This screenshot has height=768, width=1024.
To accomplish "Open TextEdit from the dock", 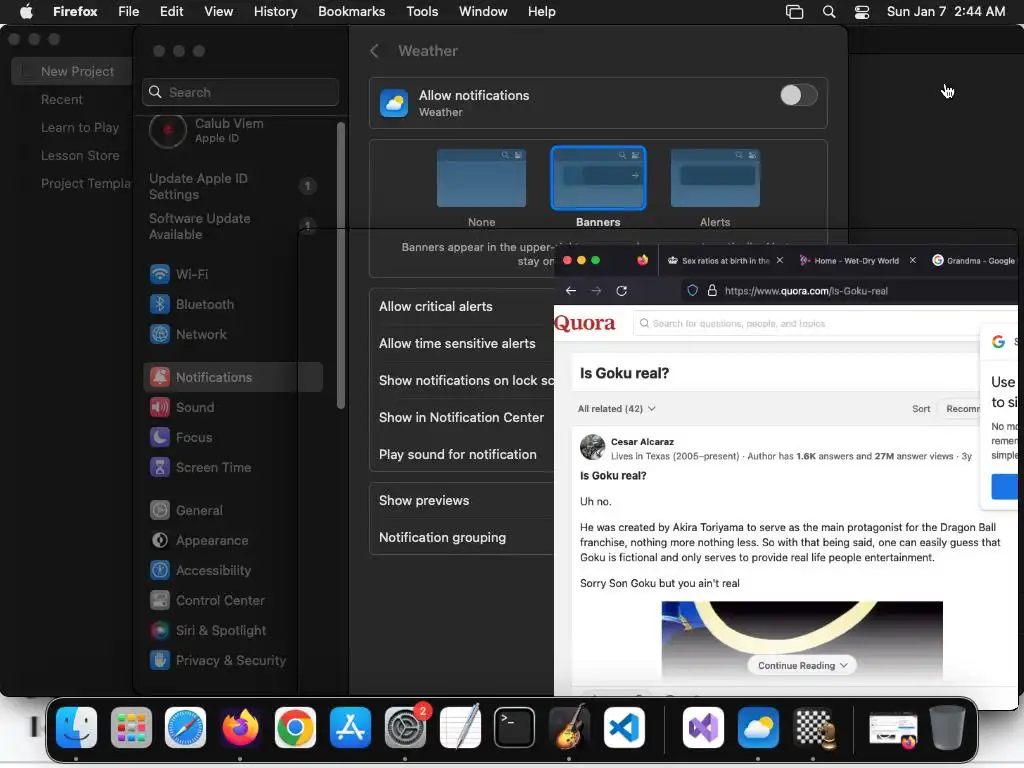I will coord(460,728).
